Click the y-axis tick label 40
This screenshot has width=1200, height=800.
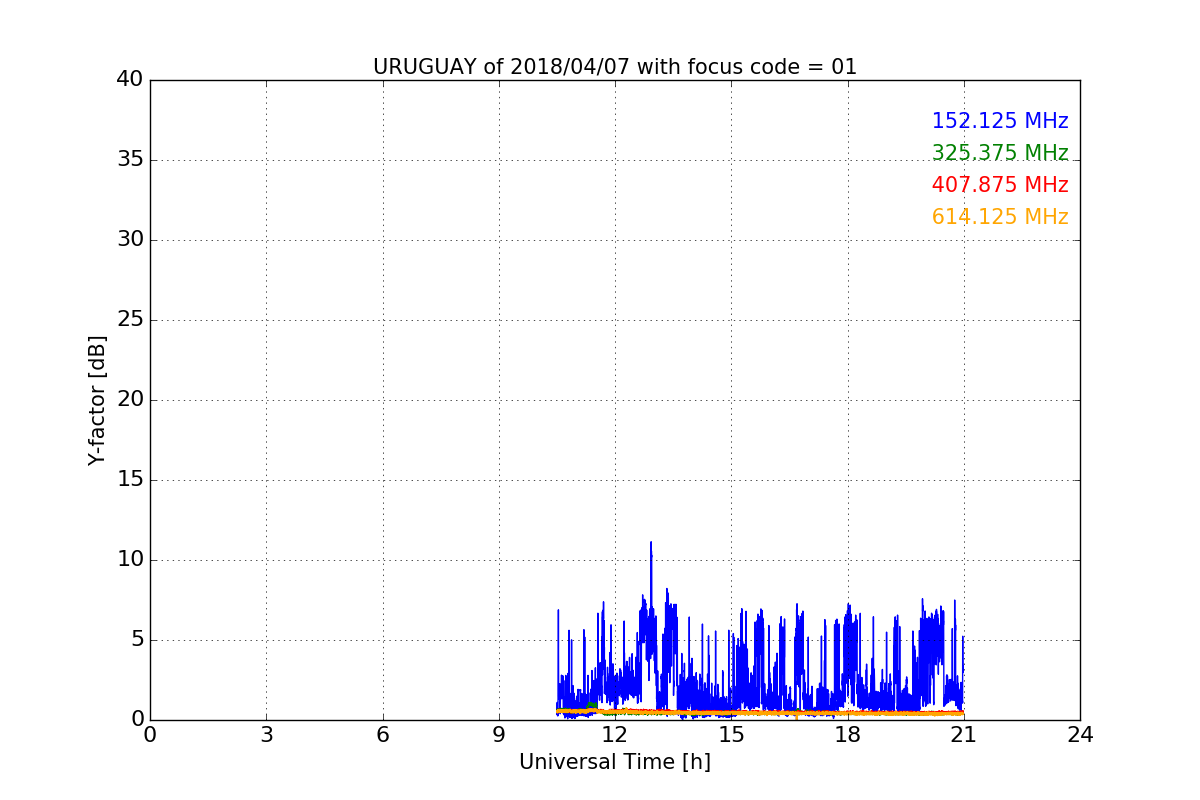130,80
